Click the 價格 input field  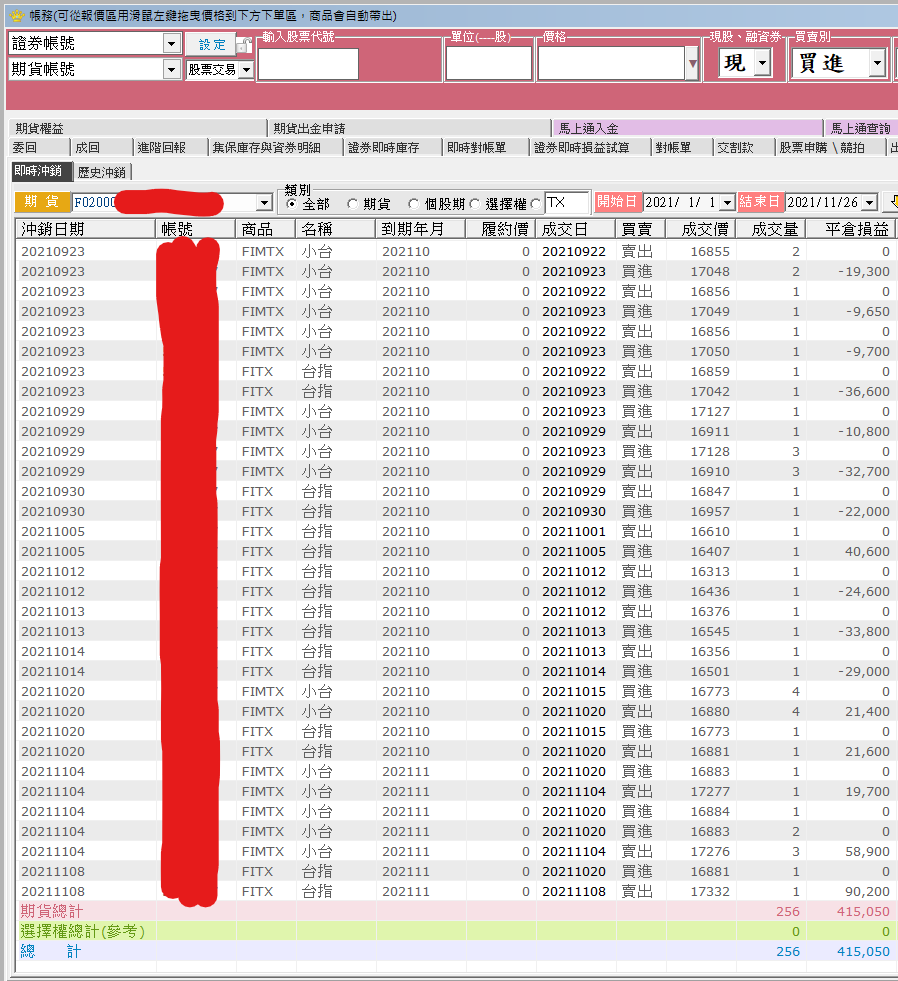tap(611, 64)
